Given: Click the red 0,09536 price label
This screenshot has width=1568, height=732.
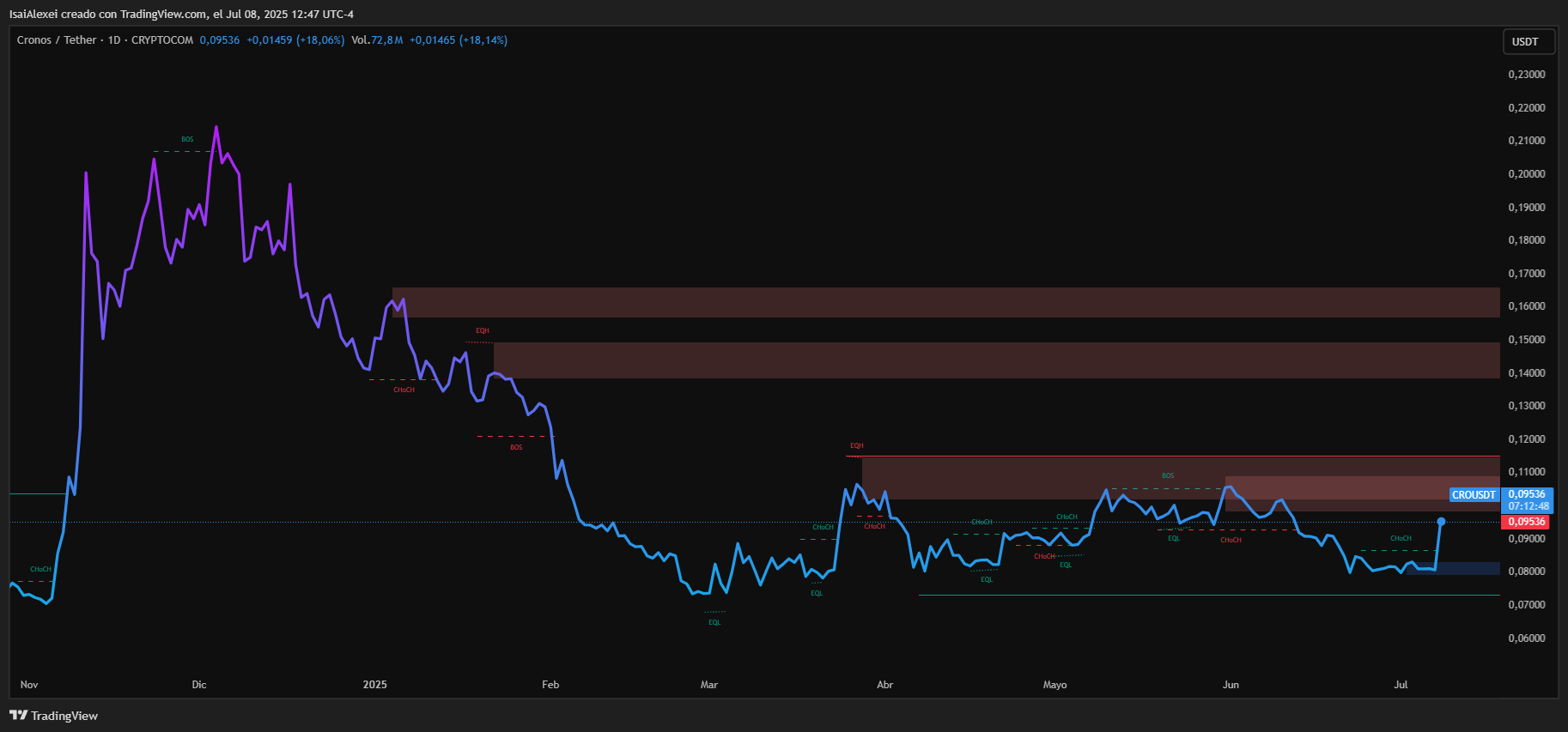Looking at the screenshot, I should coord(1527,522).
